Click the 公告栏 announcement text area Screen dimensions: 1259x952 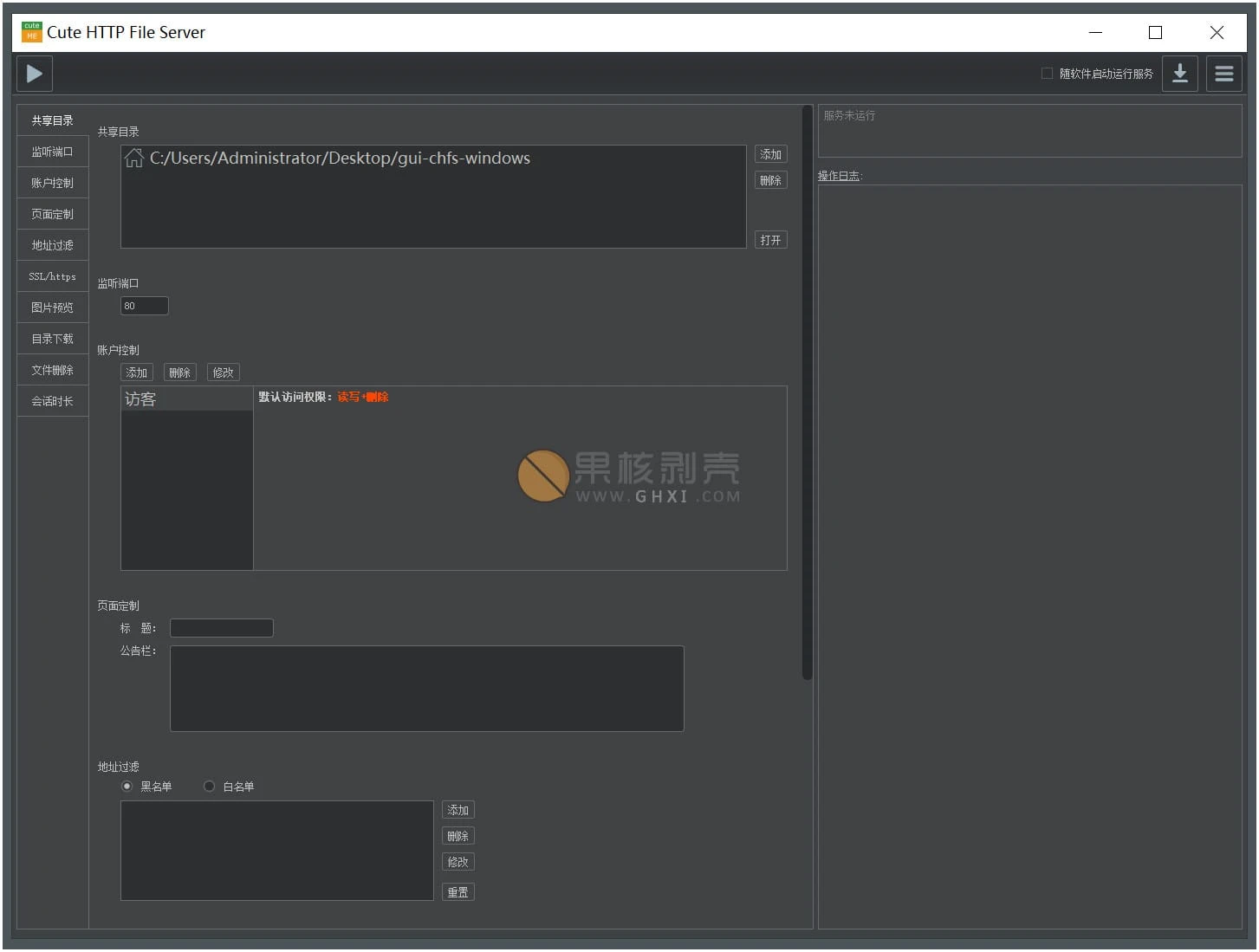click(426, 689)
